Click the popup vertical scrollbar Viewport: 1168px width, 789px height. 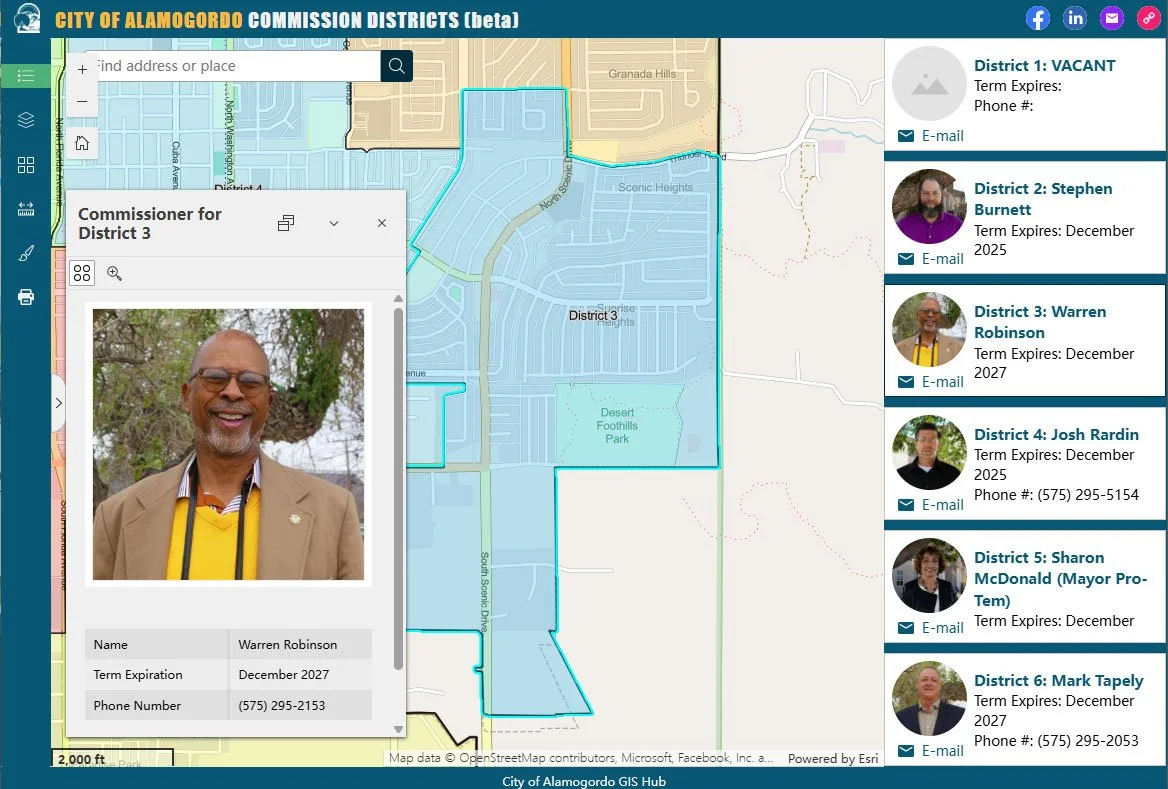click(x=399, y=489)
